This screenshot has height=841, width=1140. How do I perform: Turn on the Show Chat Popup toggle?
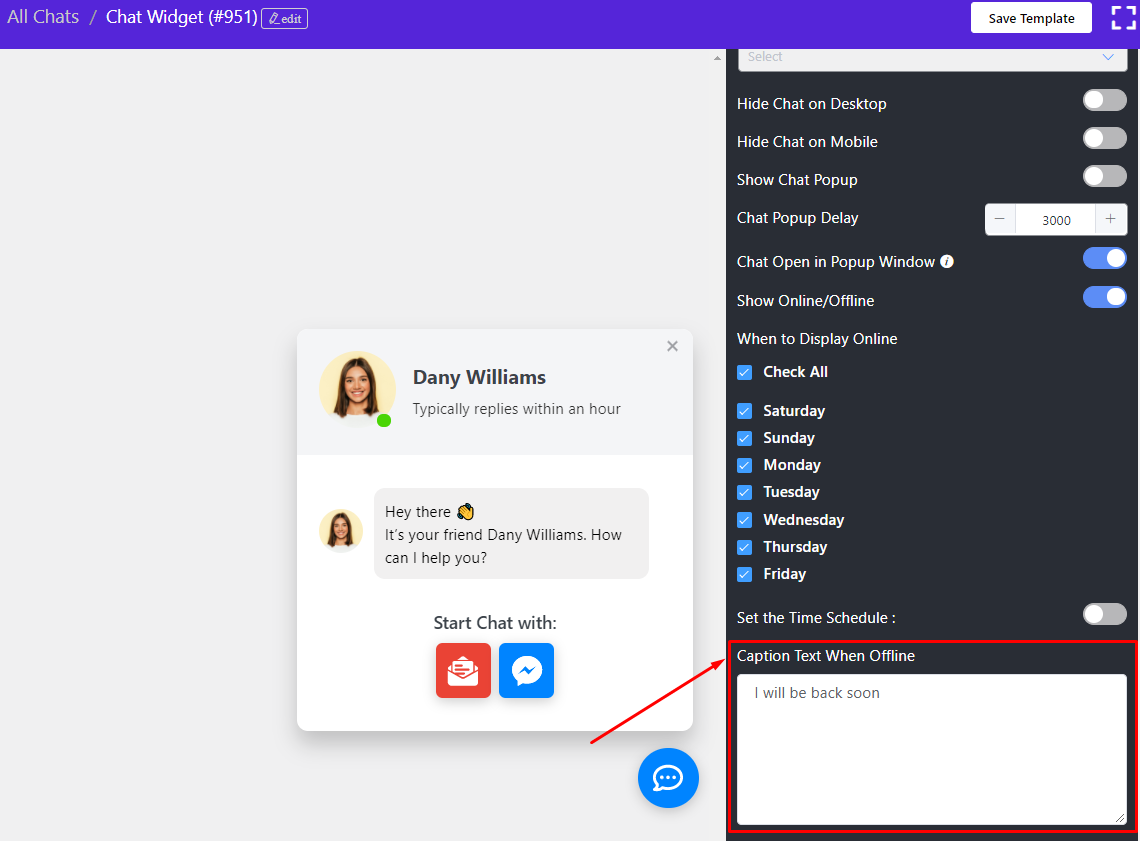(x=1104, y=176)
